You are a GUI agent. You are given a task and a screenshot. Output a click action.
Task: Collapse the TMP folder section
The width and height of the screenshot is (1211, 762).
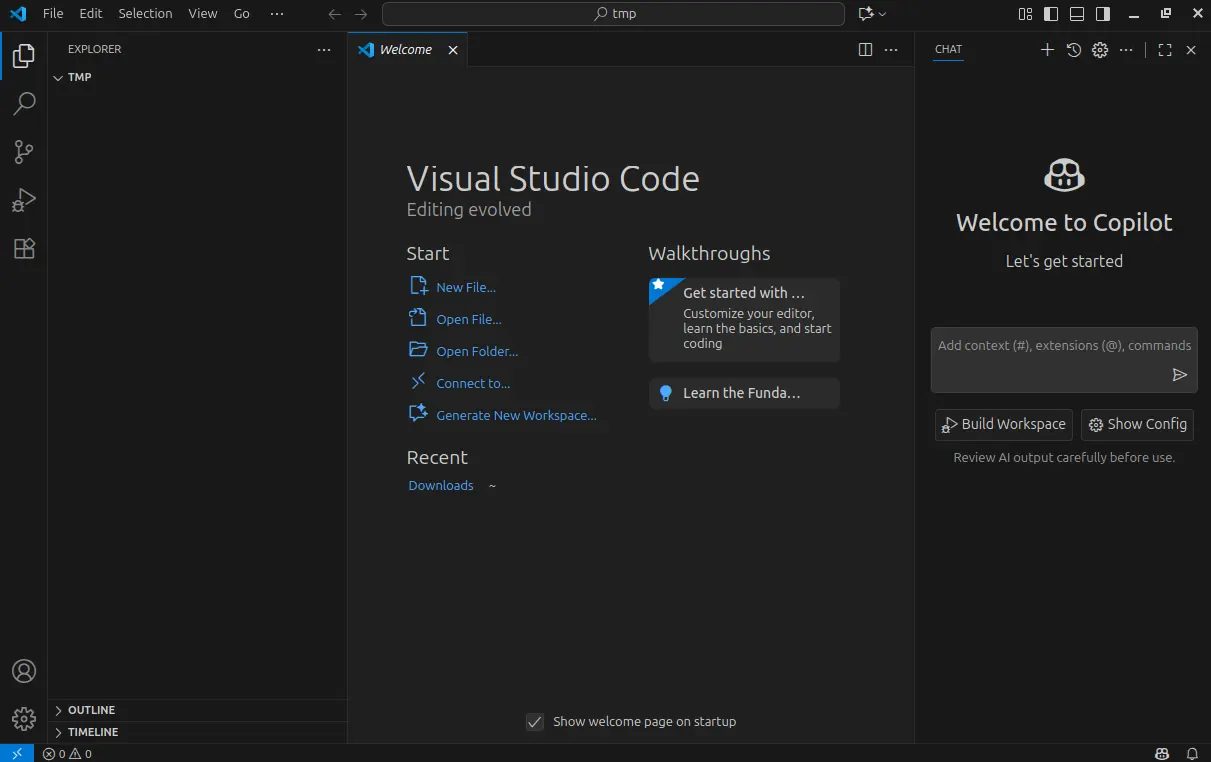(79, 77)
